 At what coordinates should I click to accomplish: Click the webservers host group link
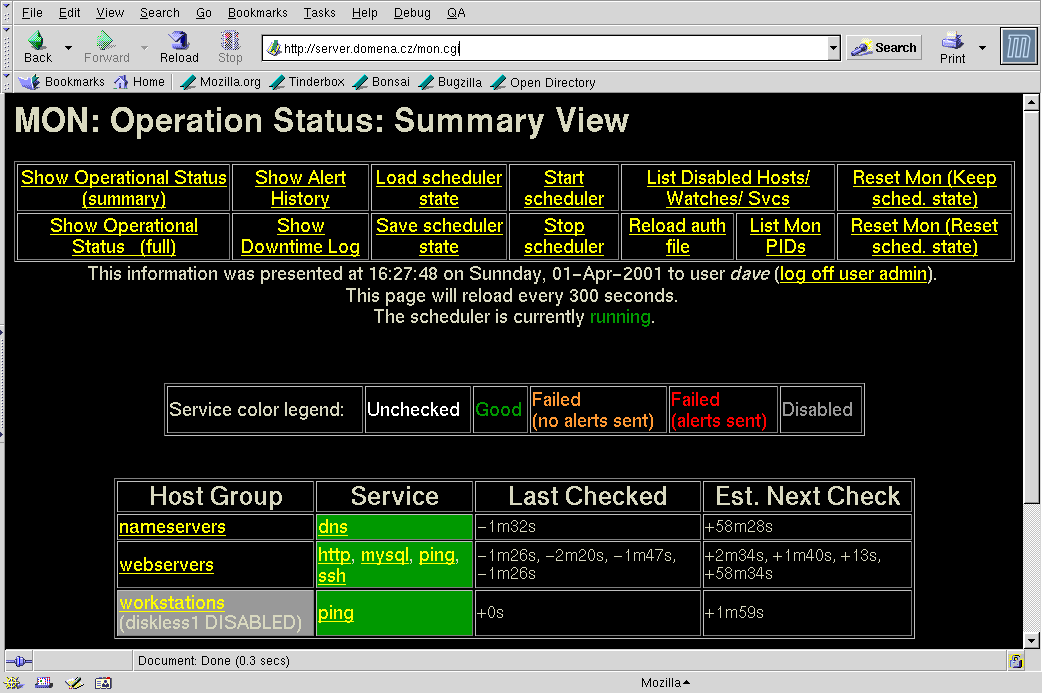166,565
